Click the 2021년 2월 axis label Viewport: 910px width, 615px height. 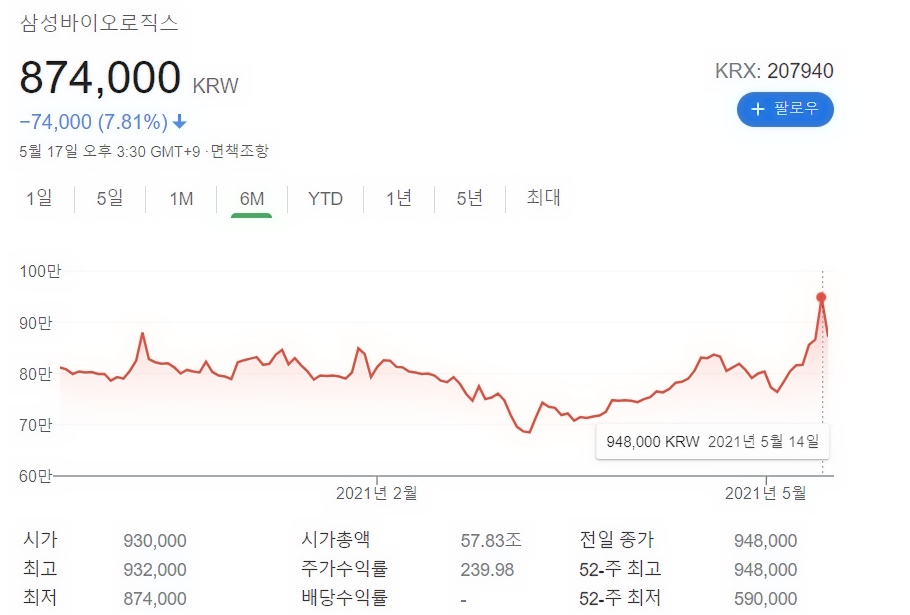[x=377, y=493]
